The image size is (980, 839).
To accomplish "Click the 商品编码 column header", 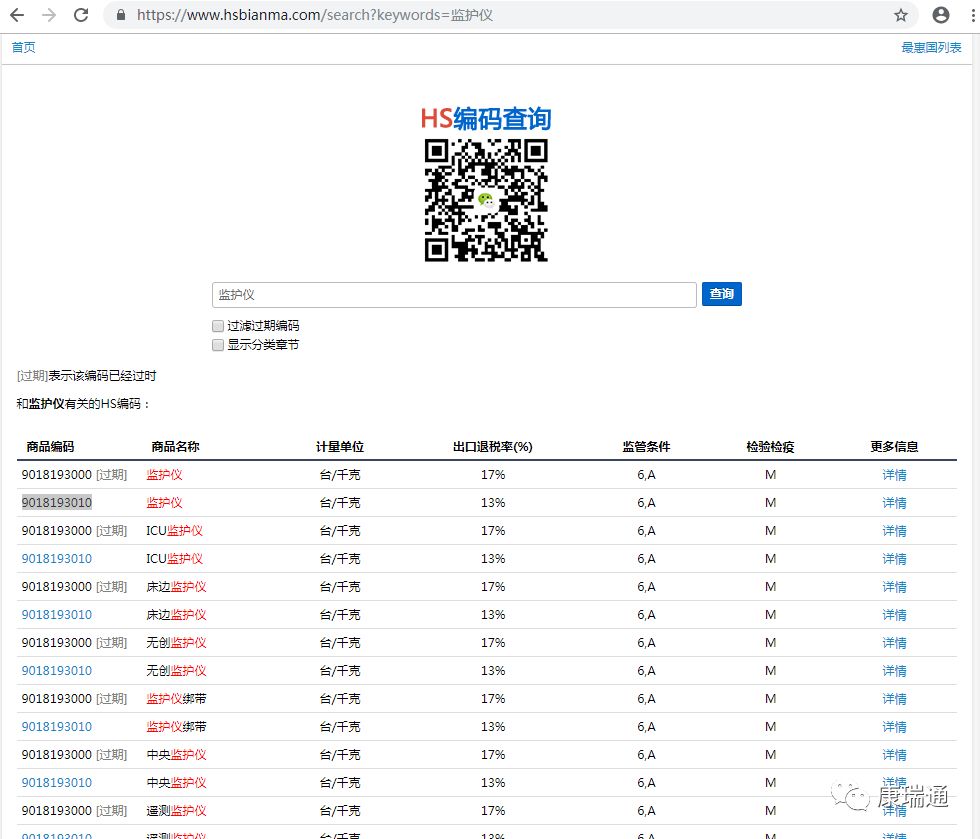I will click(x=50, y=446).
